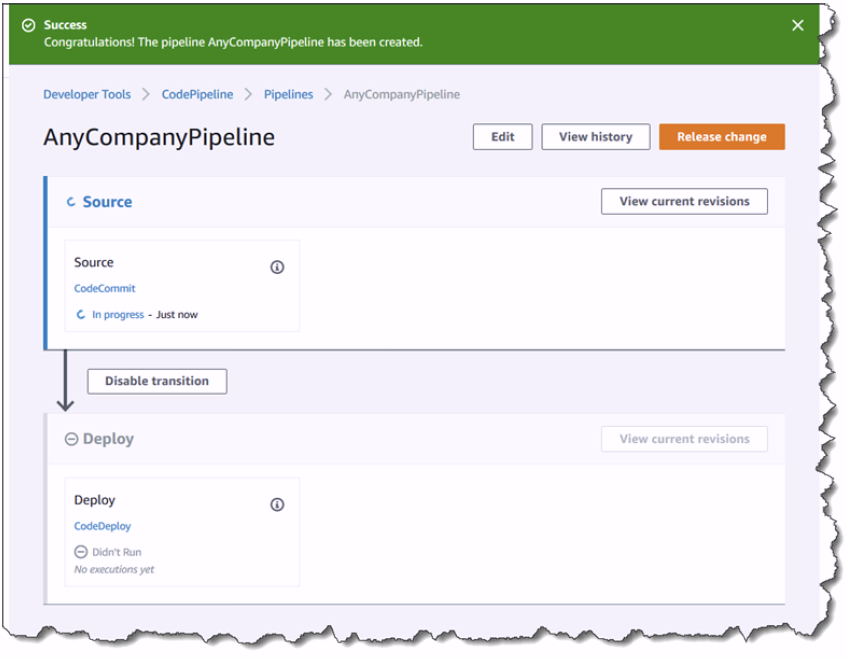The height and width of the screenshot is (659, 846).
Task: Click the Source action card title
Action: pyautogui.click(x=94, y=263)
